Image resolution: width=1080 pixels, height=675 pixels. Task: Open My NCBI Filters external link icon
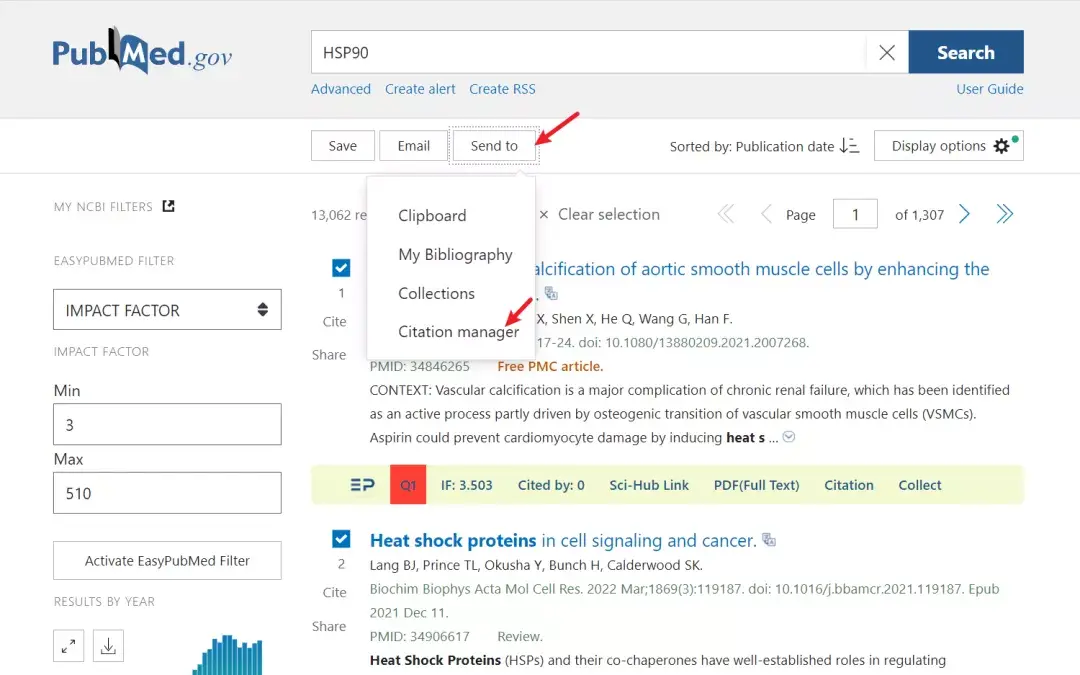[x=169, y=206]
